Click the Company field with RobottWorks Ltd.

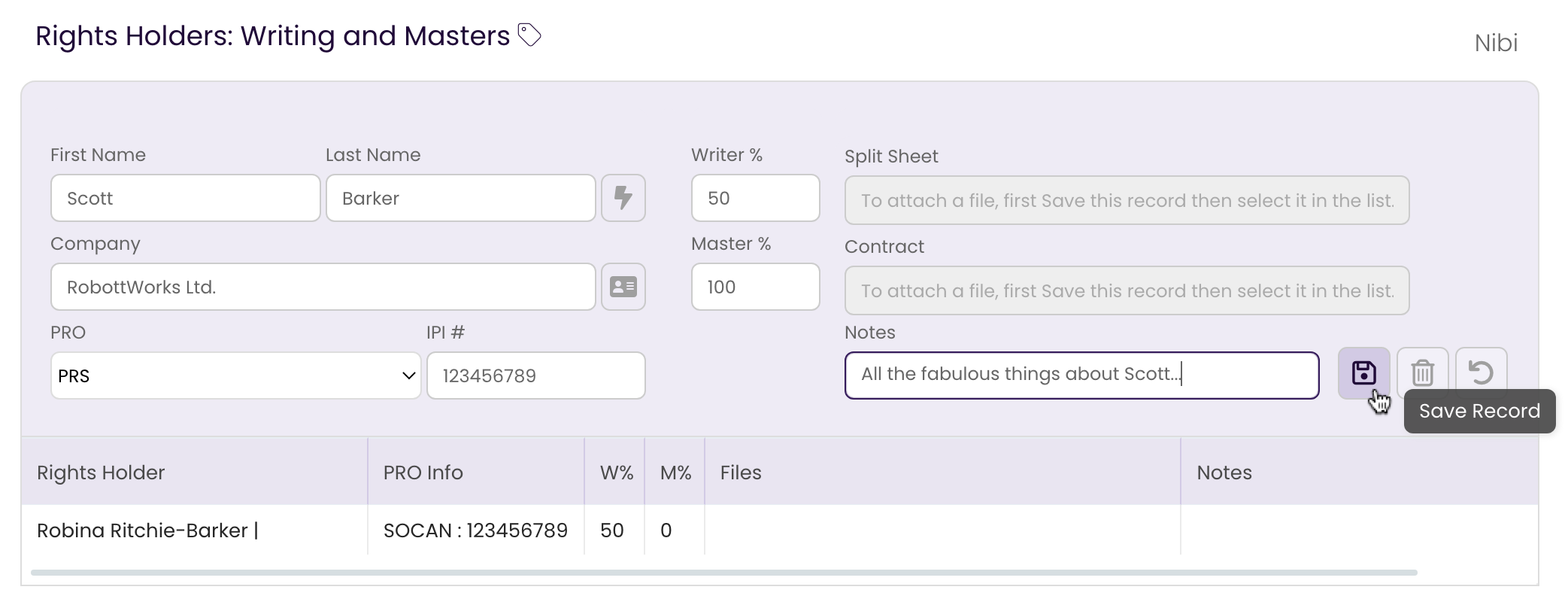click(323, 287)
